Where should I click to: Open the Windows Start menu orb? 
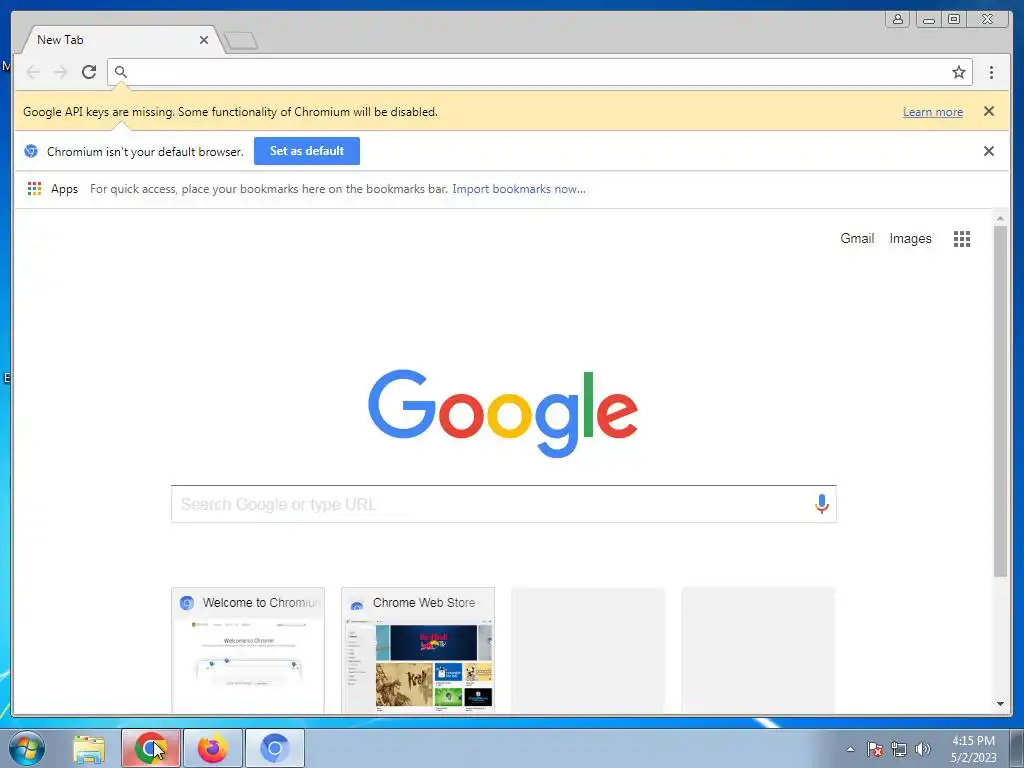[27, 748]
